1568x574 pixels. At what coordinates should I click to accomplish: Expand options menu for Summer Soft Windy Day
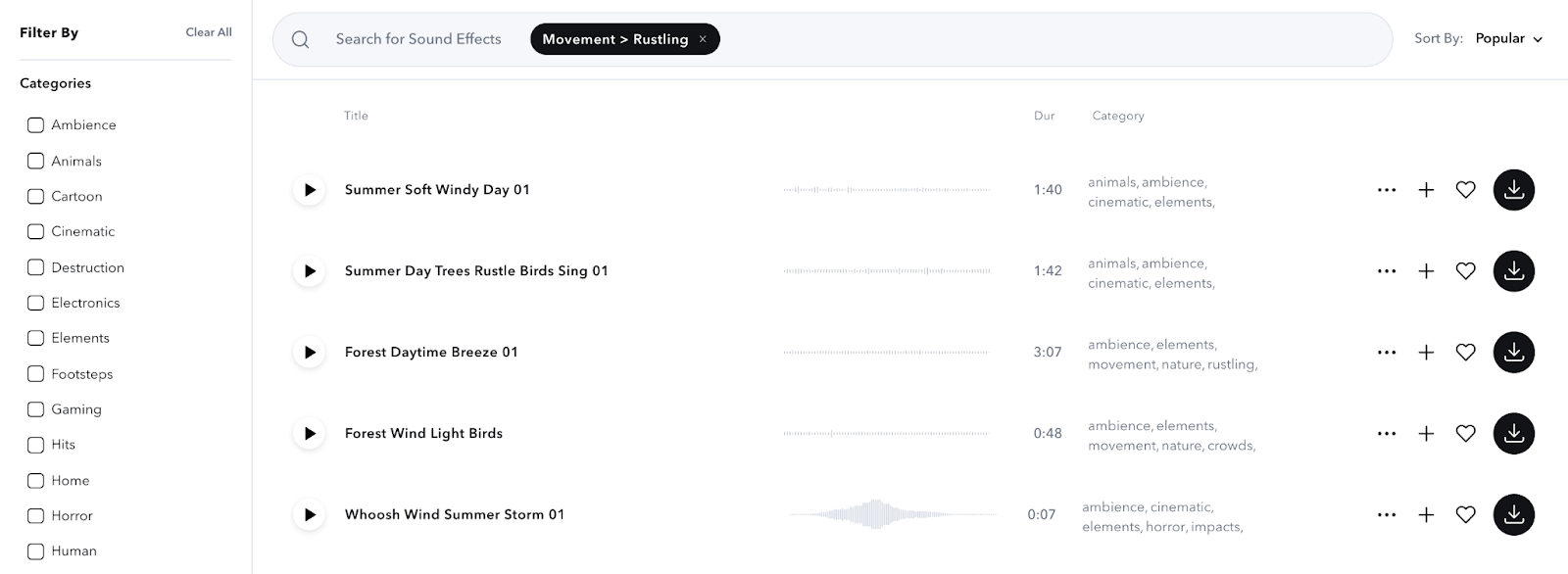(x=1386, y=190)
